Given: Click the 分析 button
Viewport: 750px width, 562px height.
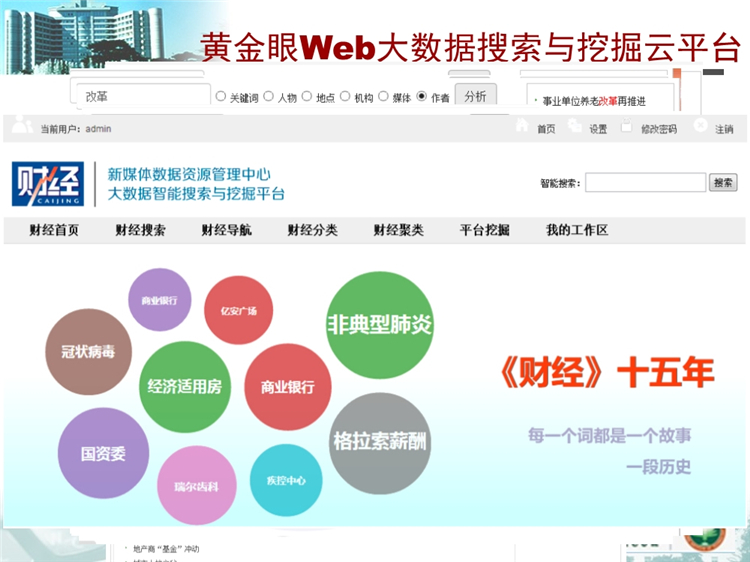Looking at the screenshot, I should [x=475, y=96].
